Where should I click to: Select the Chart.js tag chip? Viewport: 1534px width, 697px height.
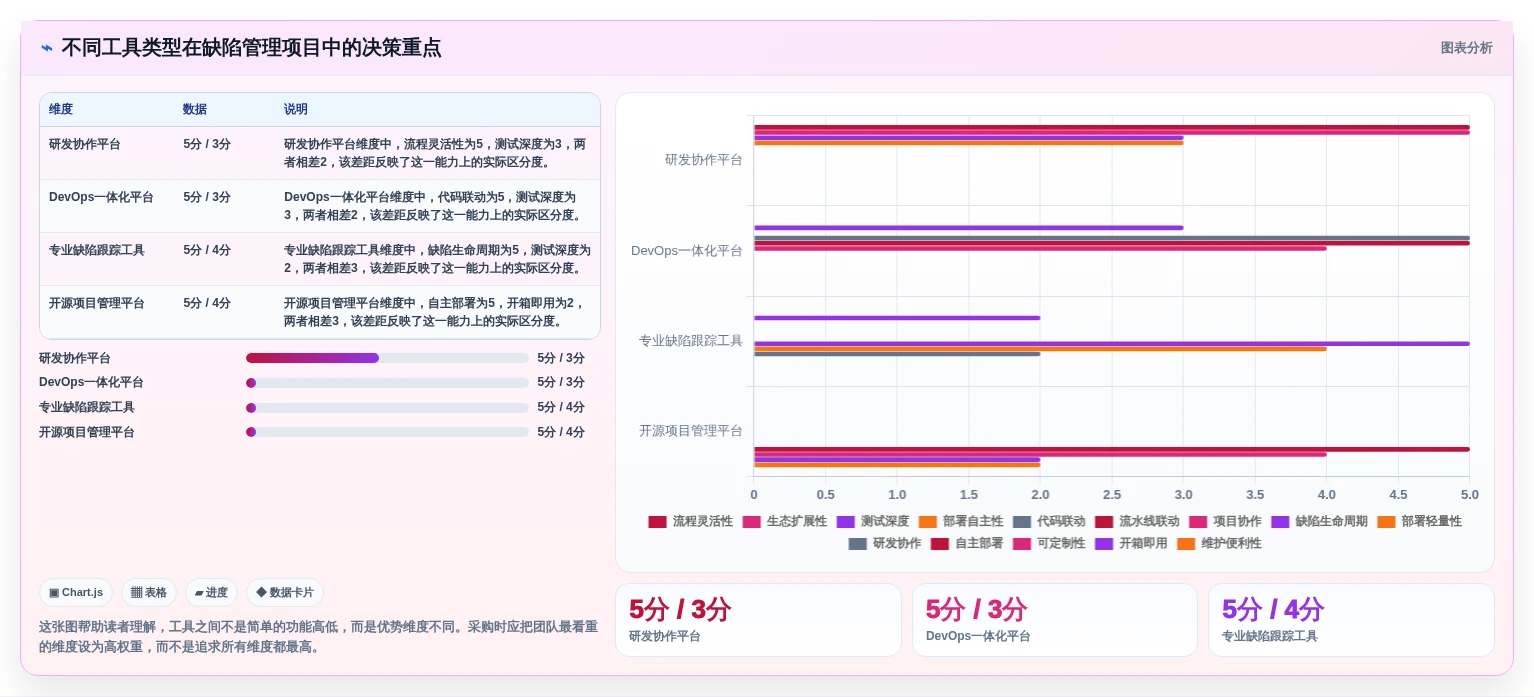click(76, 592)
